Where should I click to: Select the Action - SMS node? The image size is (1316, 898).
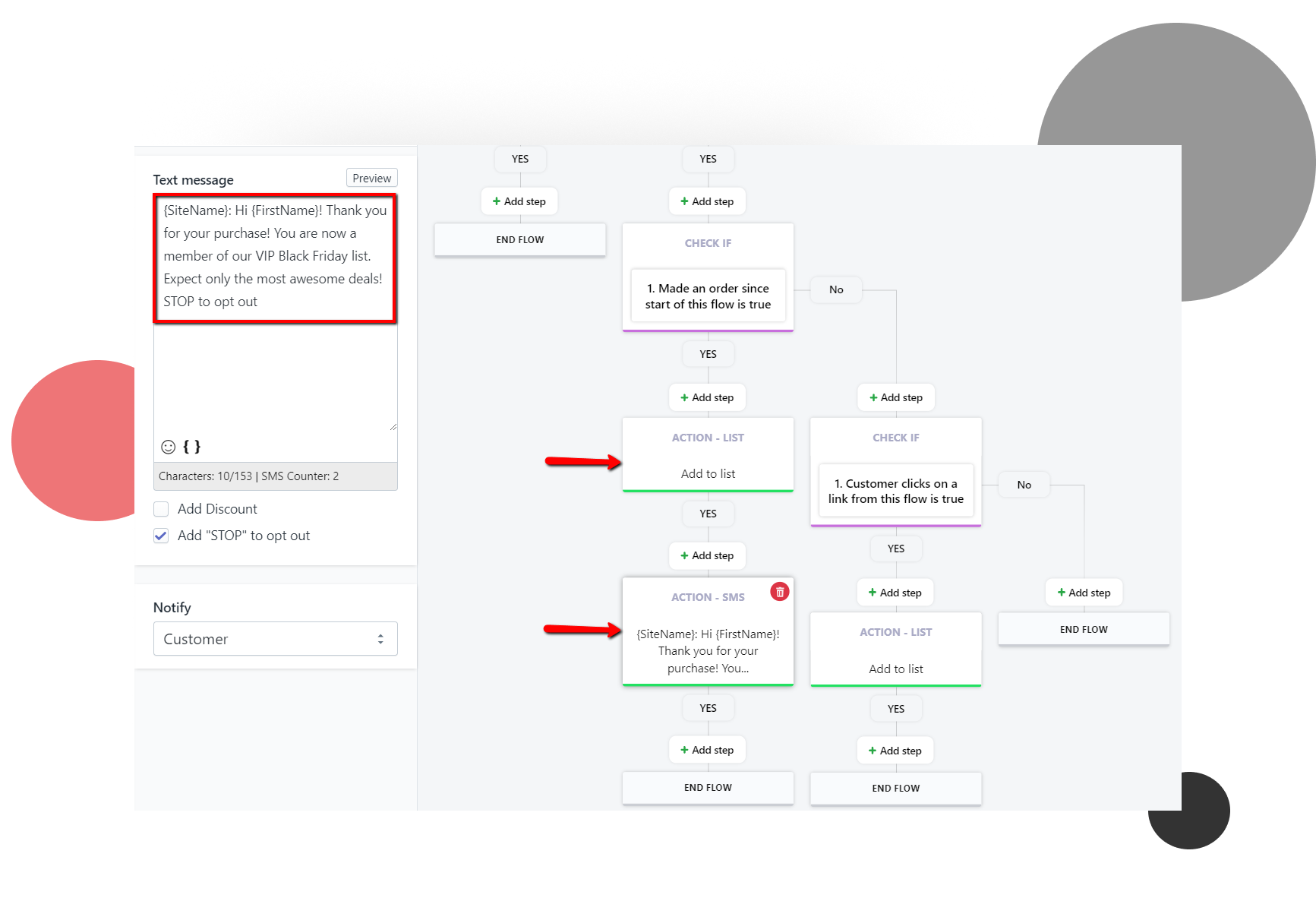708,632
